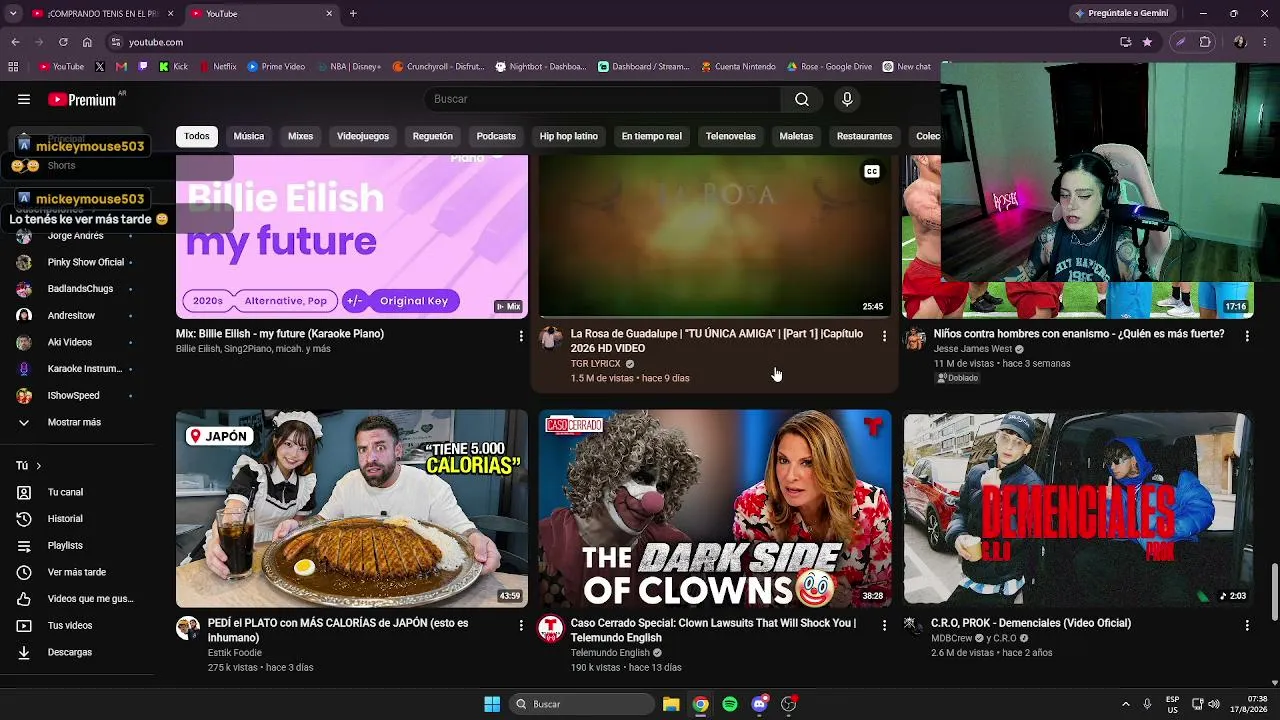Select the Videojuegos filter chip
This screenshot has width=1280, height=720.
pyautogui.click(x=363, y=136)
